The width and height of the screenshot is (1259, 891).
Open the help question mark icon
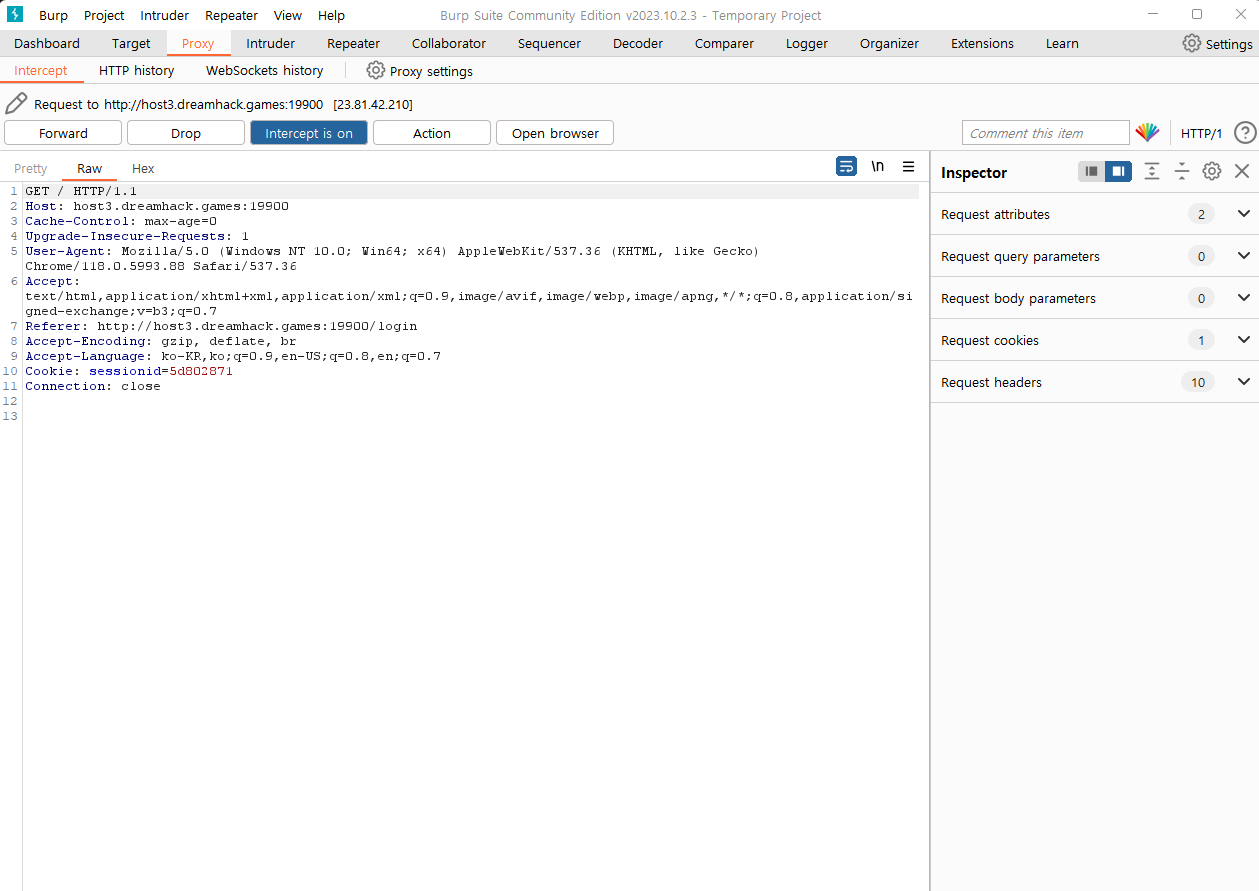[x=1244, y=133]
